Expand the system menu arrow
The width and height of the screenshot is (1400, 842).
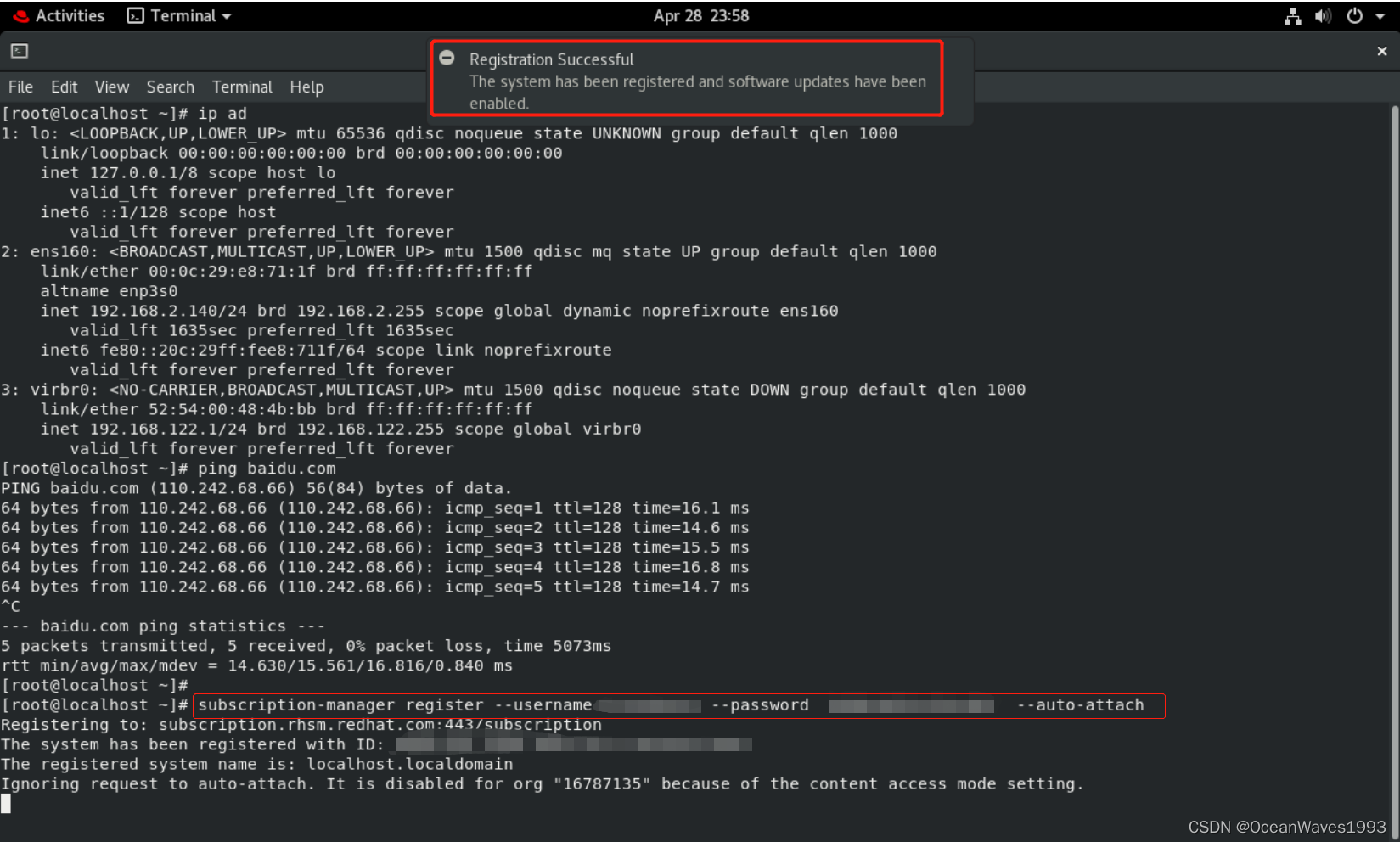1380,16
